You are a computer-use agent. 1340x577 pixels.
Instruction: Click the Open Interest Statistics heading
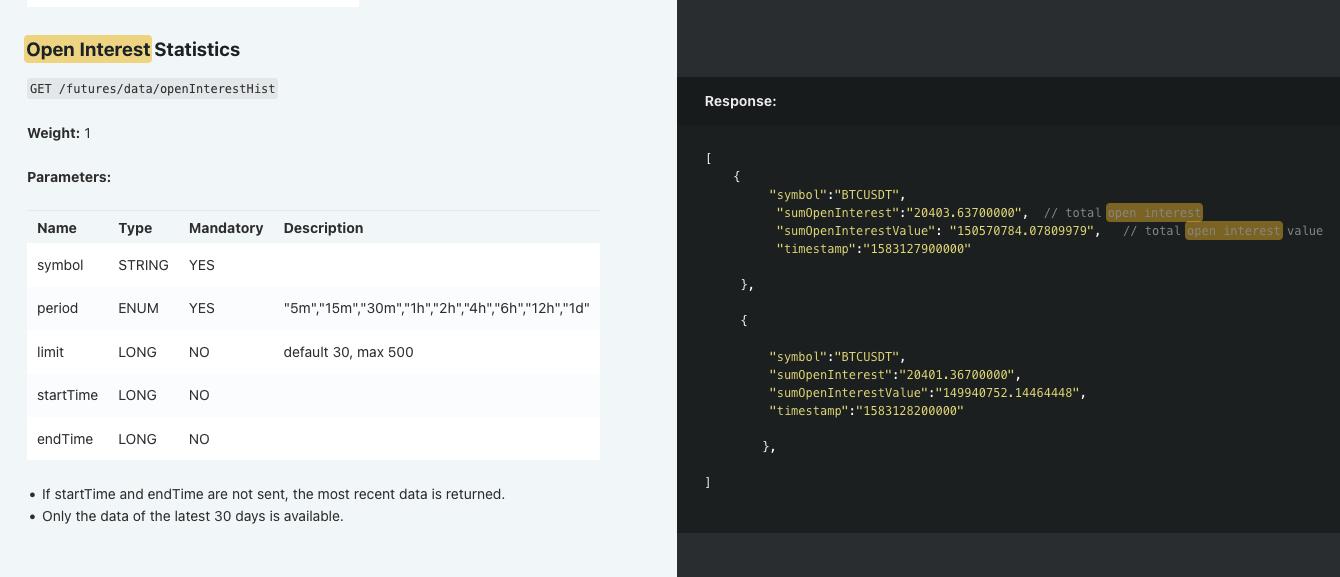pyautogui.click(x=133, y=49)
